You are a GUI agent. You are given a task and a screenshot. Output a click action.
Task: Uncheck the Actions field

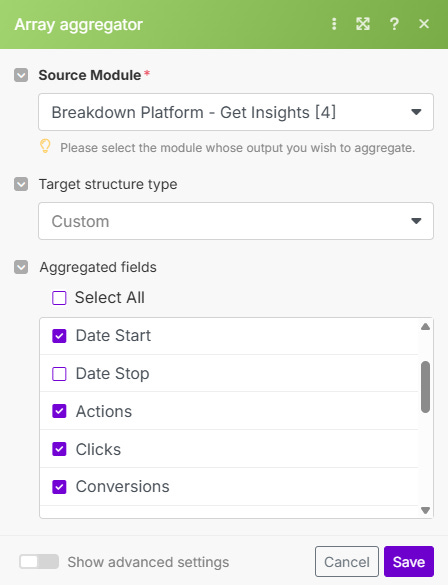click(x=59, y=412)
